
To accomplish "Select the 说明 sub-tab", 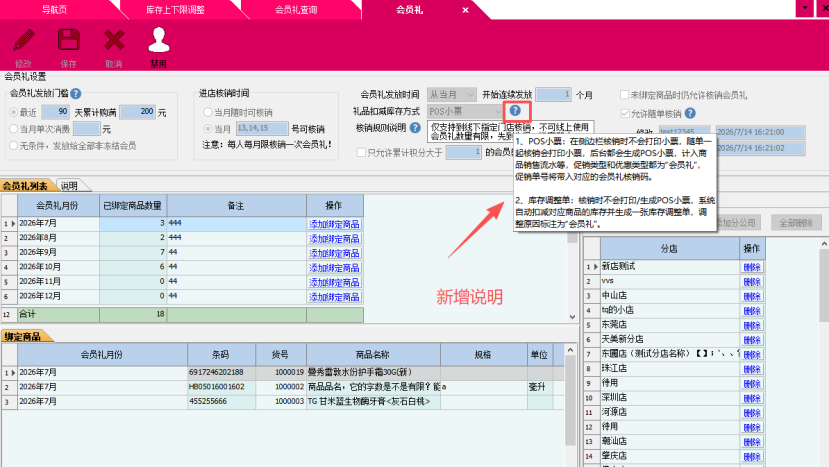I will pyautogui.click(x=69, y=186).
